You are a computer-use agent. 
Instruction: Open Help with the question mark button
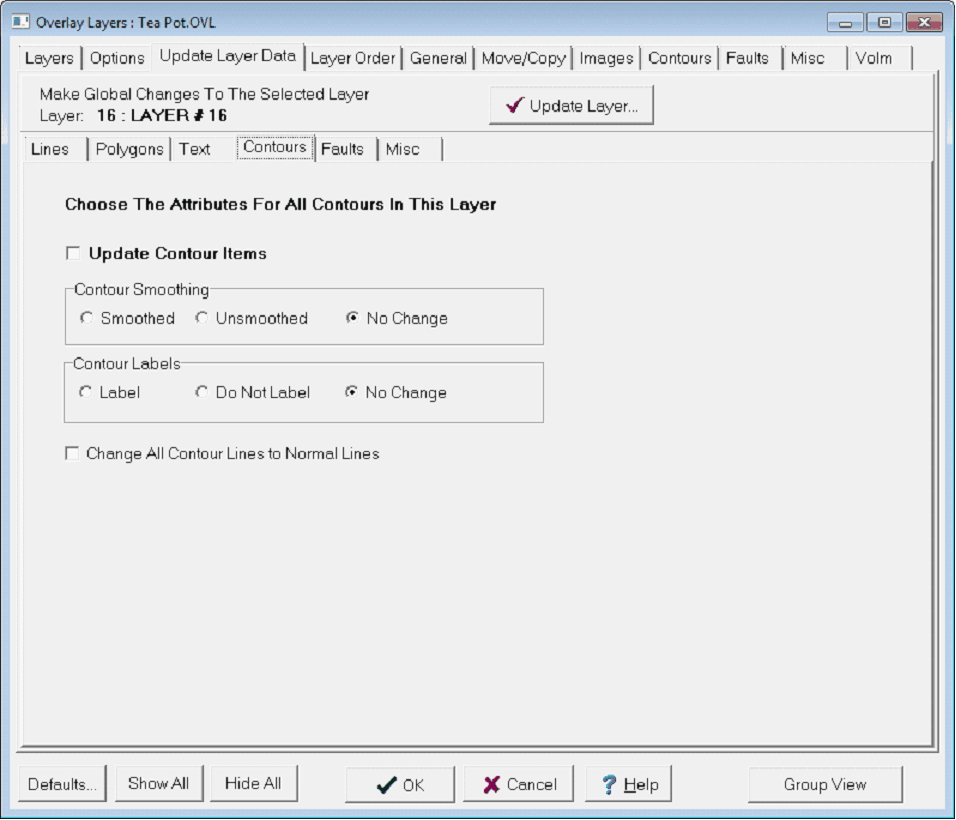[x=629, y=785]
